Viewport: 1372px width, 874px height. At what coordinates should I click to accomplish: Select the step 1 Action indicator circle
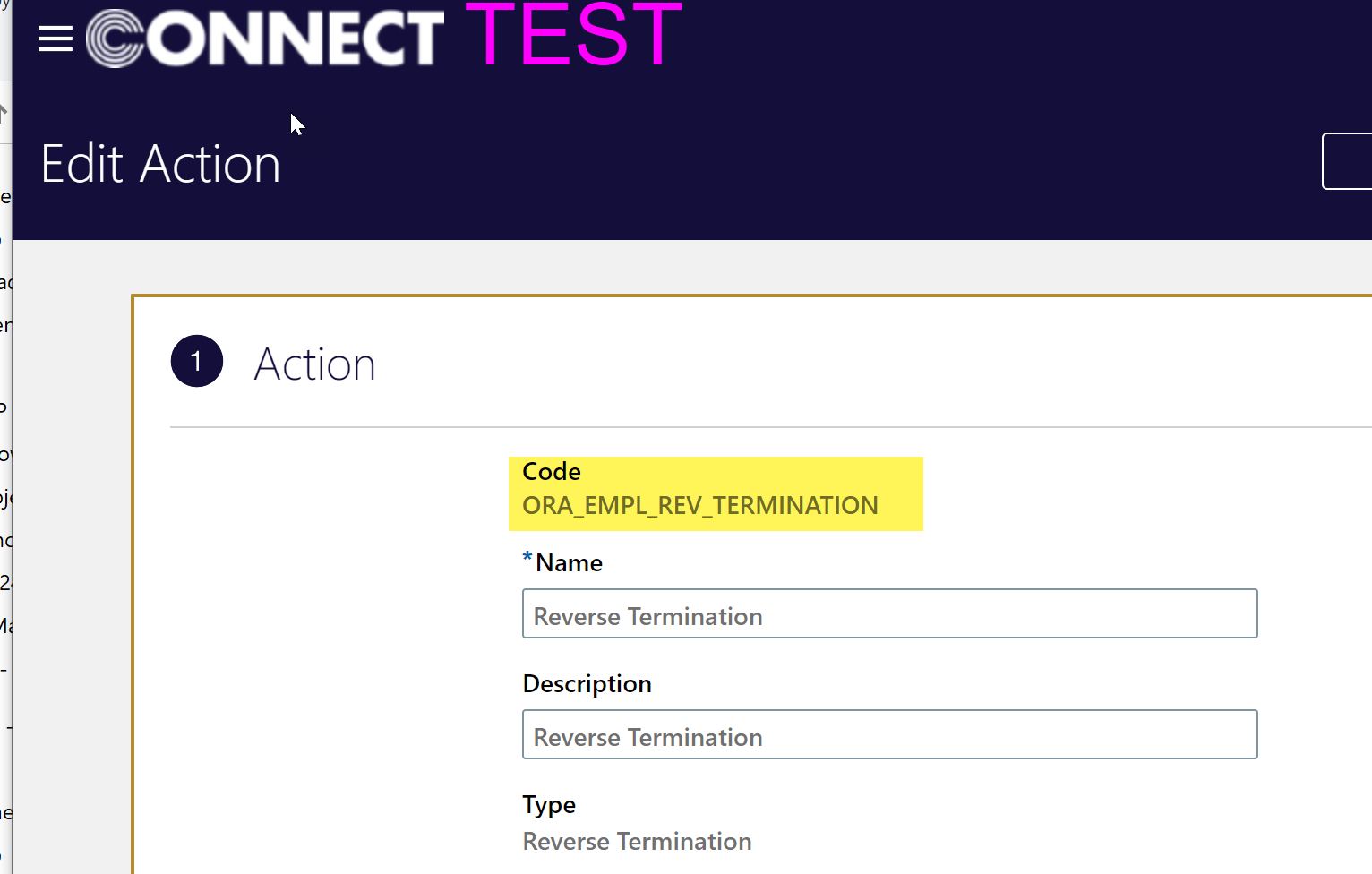point(196,361)
